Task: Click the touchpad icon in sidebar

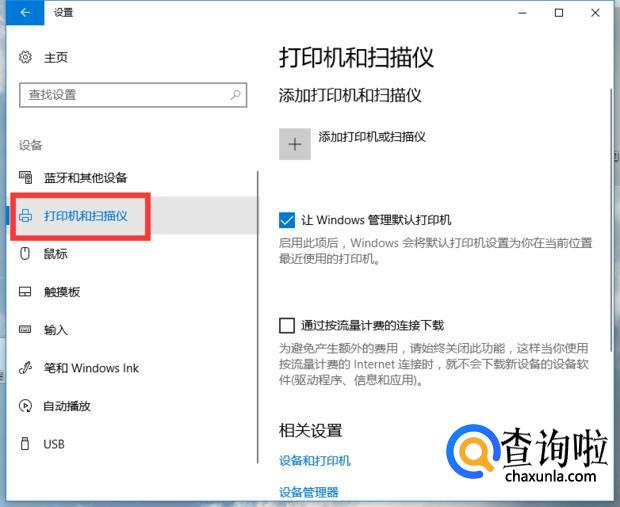Action: [x=26, y=292]
